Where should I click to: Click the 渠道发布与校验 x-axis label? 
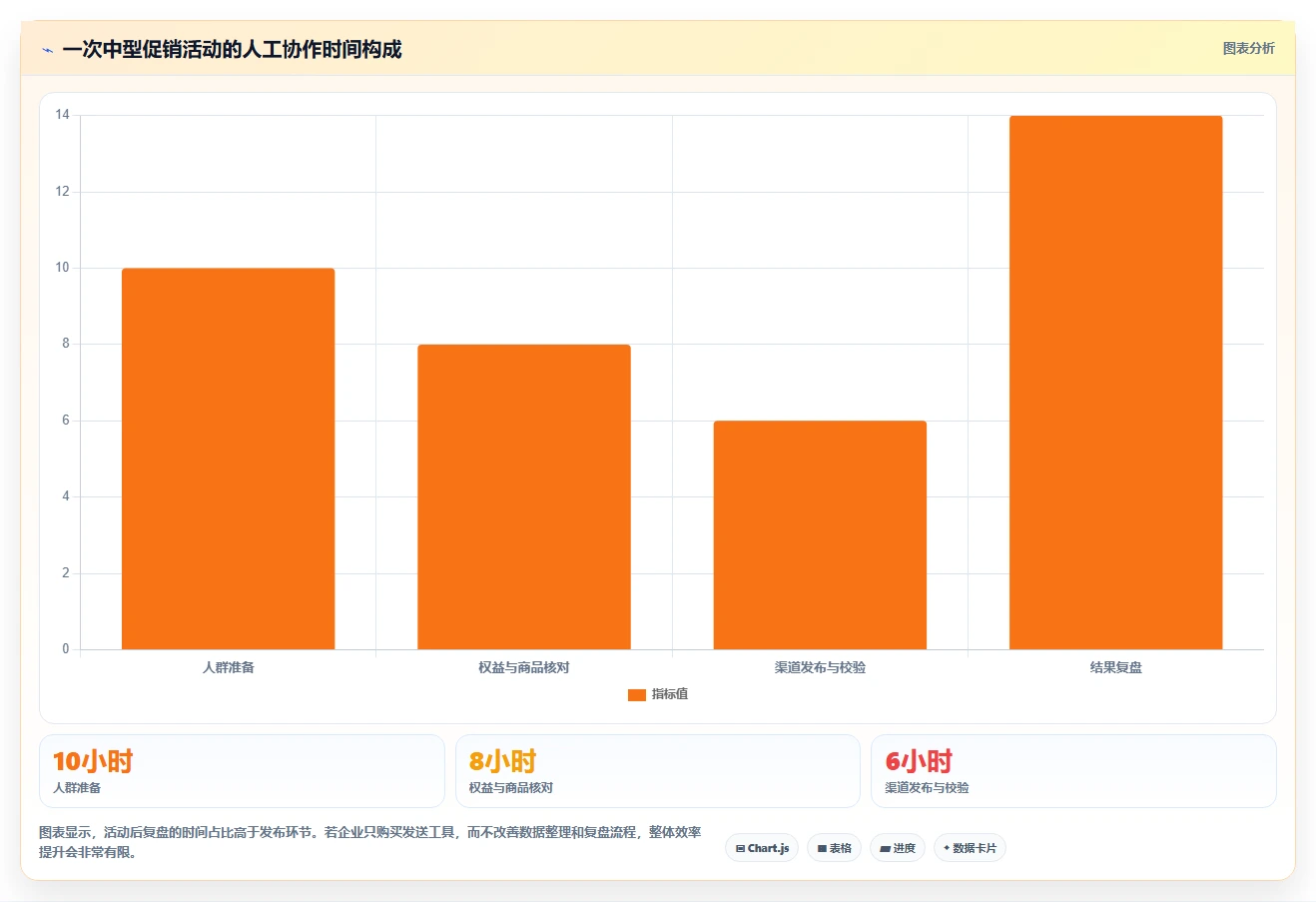[x=820, y=667]
